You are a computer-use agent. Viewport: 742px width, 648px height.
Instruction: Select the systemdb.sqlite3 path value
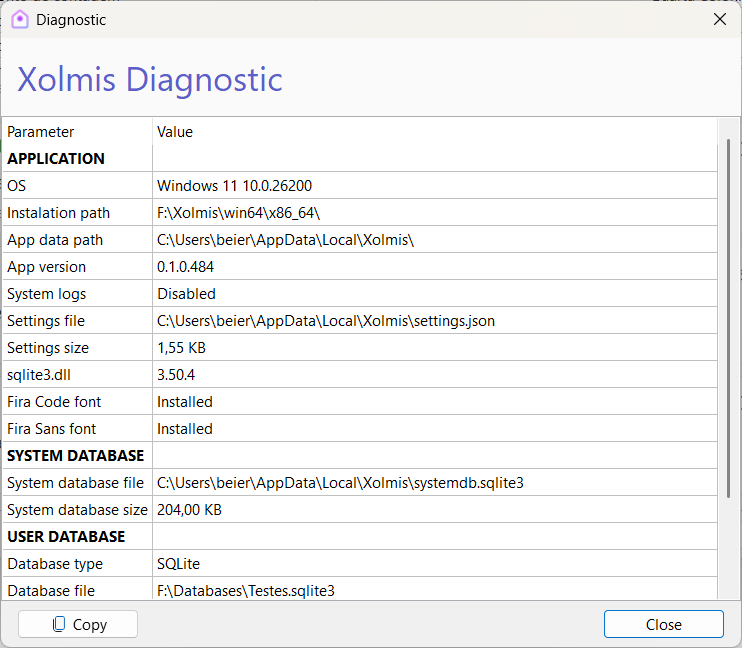click(x=435, y=482)
